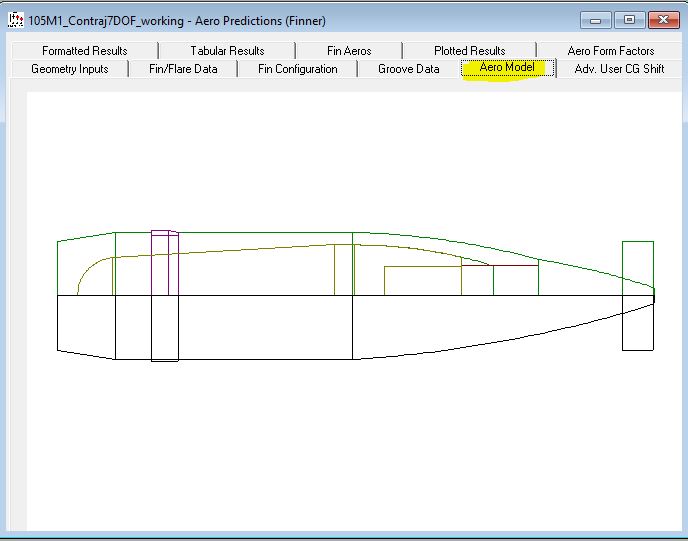Switch to the Formatted Results tab
Viewport: 688px width, 541px height.
coord(84,51)
